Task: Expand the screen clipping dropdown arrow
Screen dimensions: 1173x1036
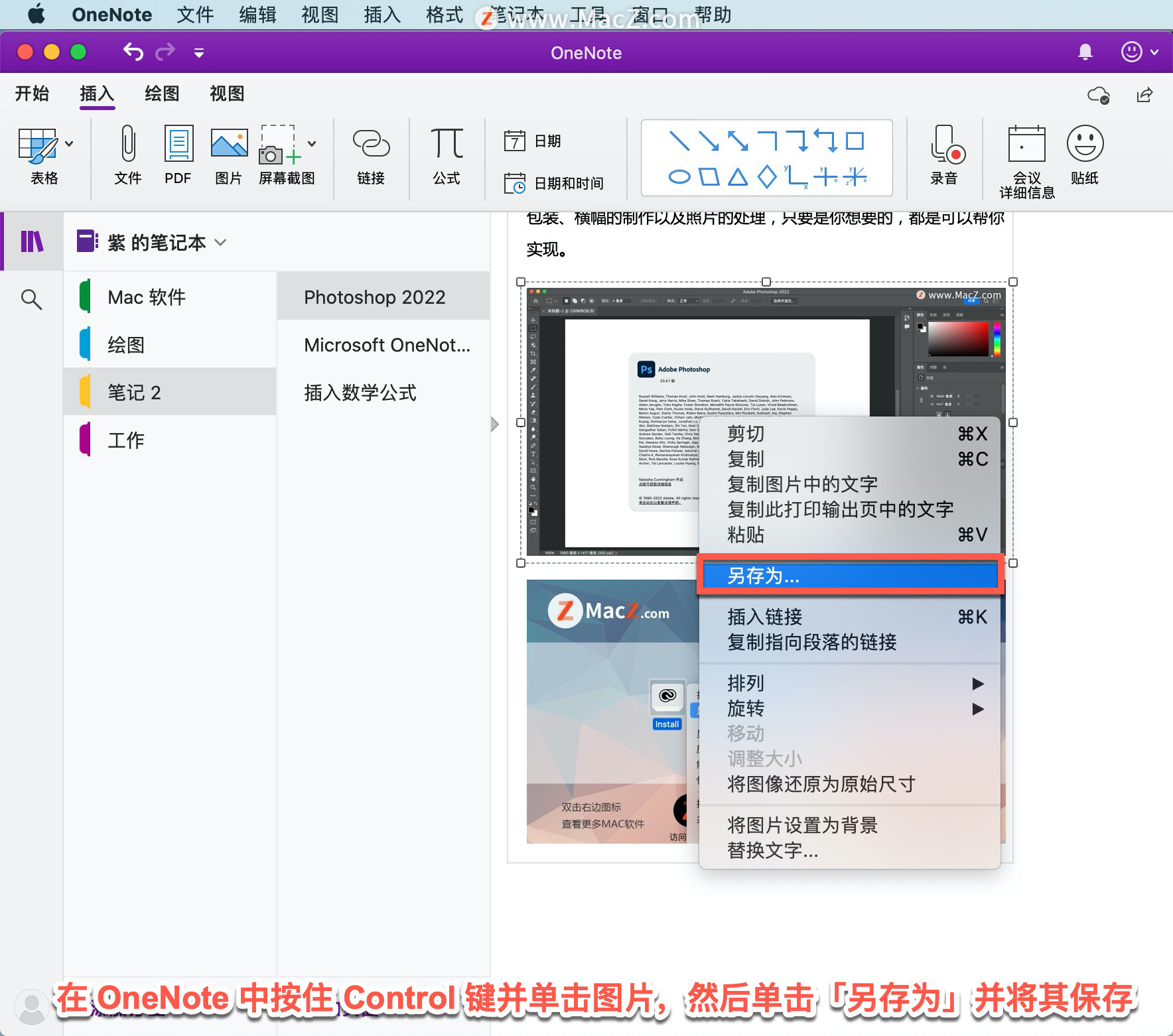Action: point(312,143)
